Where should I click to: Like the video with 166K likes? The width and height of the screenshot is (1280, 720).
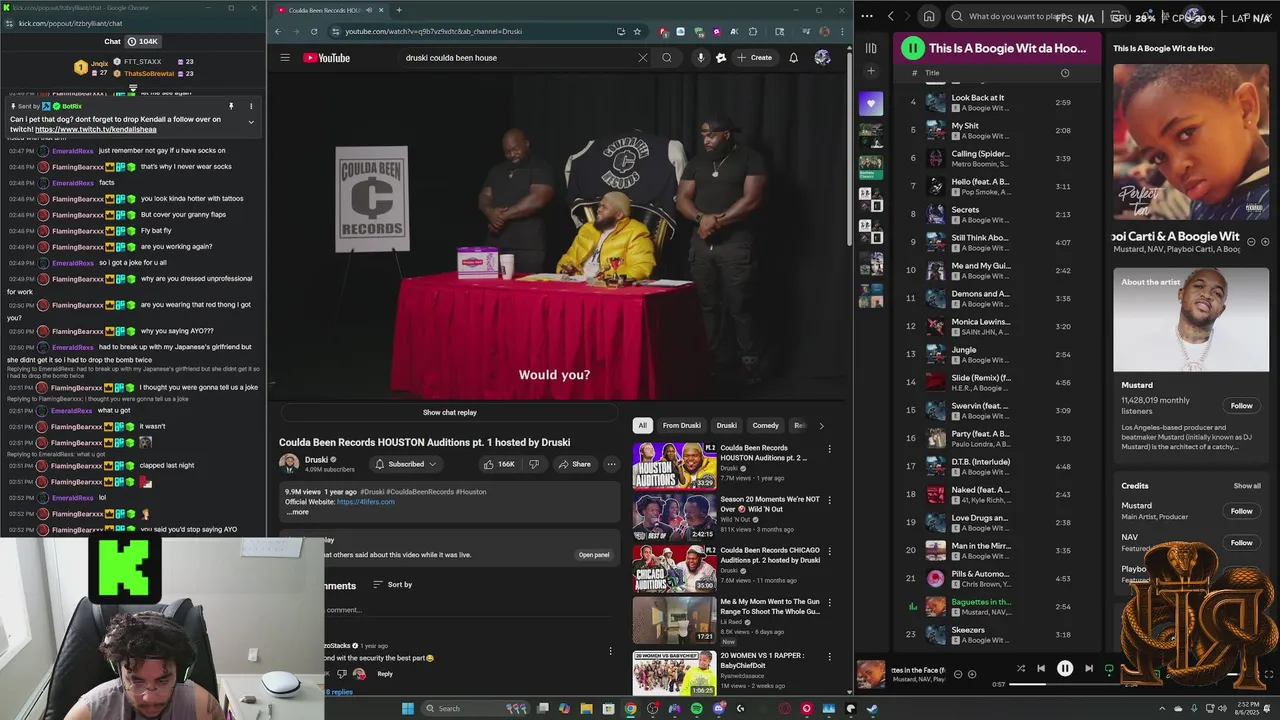[x=499, y=464]
